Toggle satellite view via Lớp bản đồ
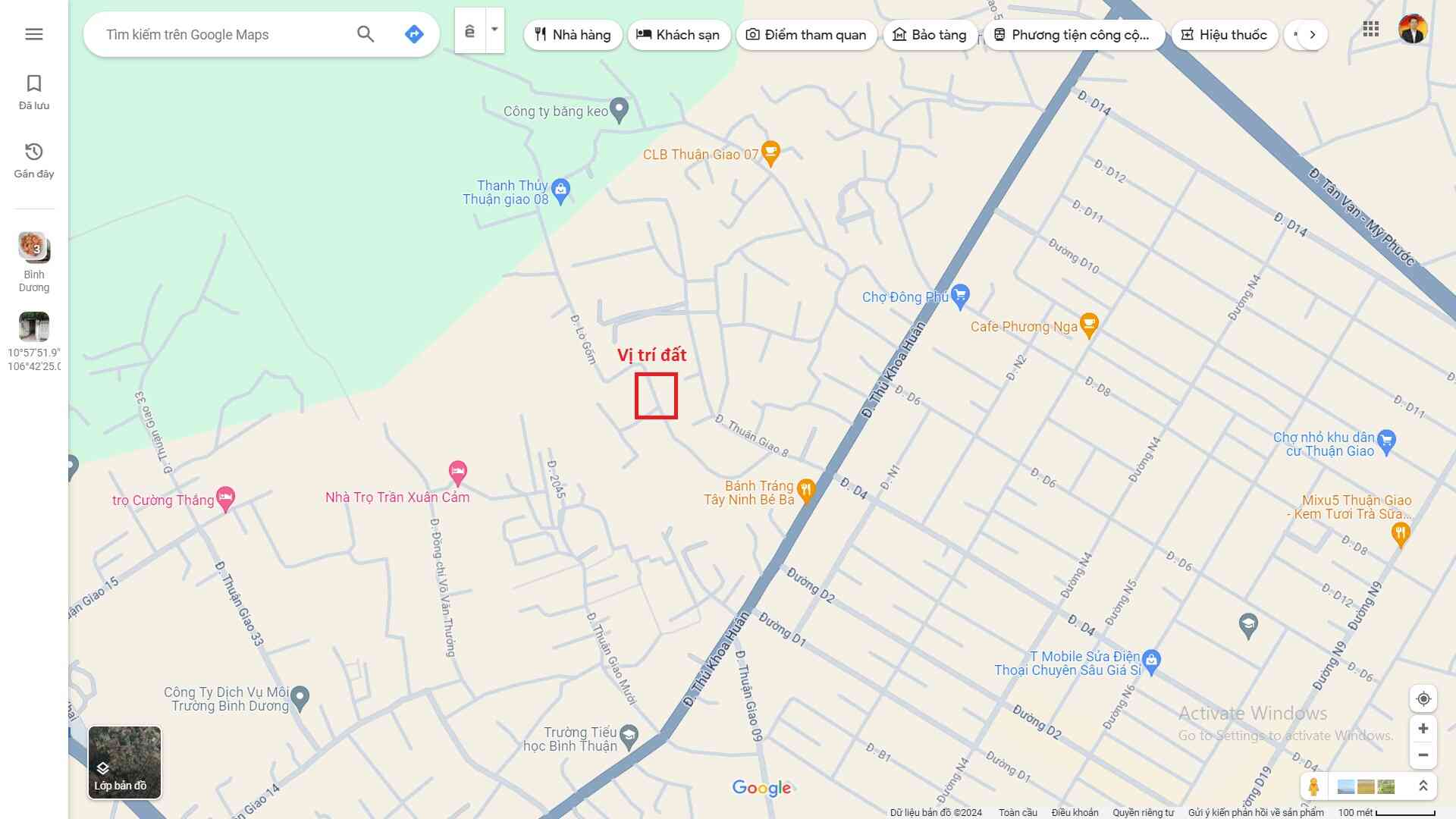The width and height of the screenshot is (1456, 819). (x=124, y=762)
